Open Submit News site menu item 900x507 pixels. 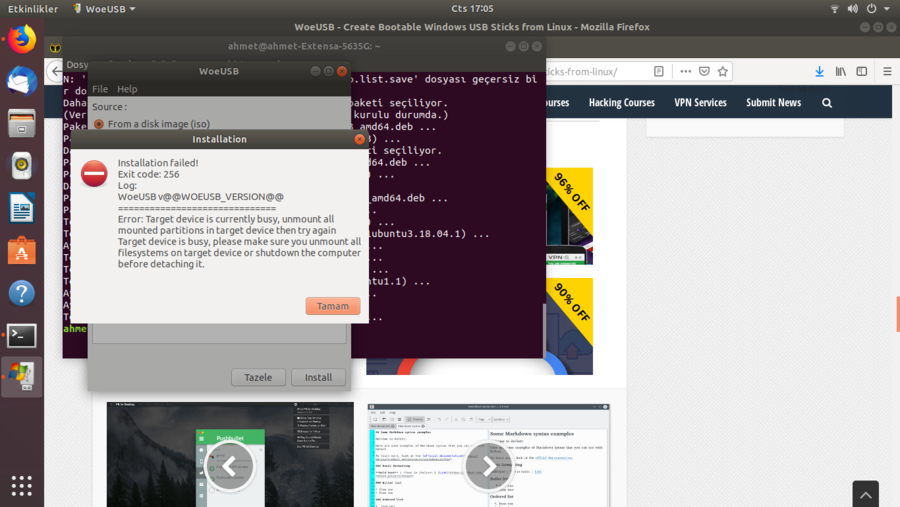773,103
